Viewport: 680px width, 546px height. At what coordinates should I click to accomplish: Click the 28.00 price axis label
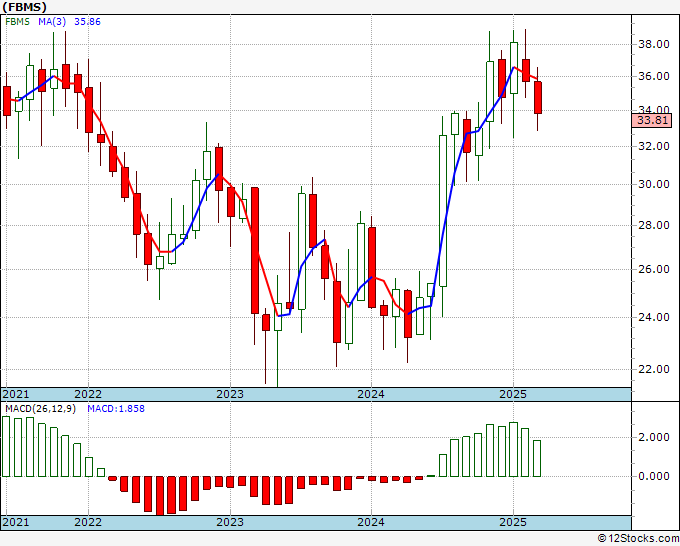[653, 225]
